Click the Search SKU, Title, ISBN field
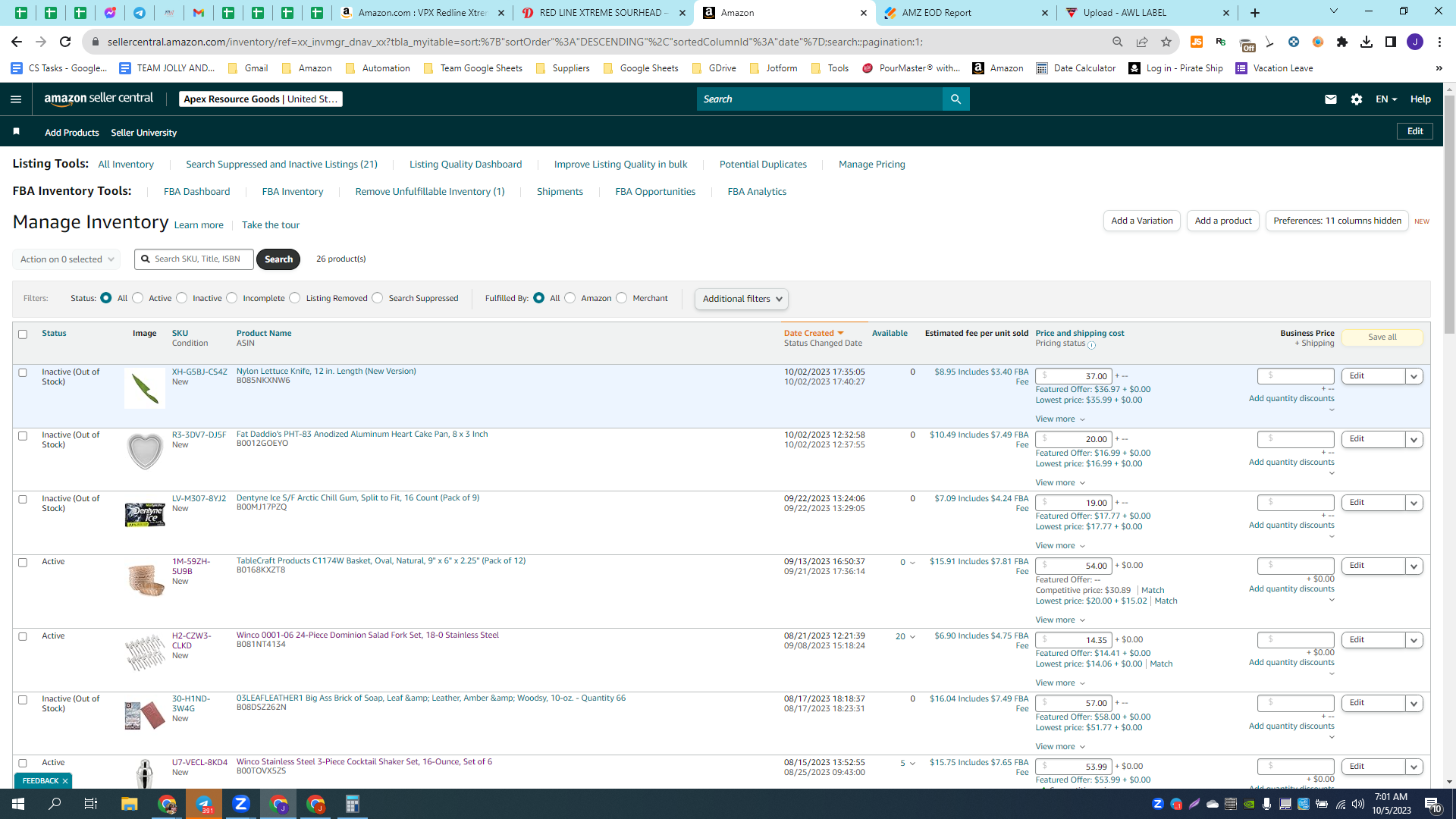 click(x=194, y=259)
